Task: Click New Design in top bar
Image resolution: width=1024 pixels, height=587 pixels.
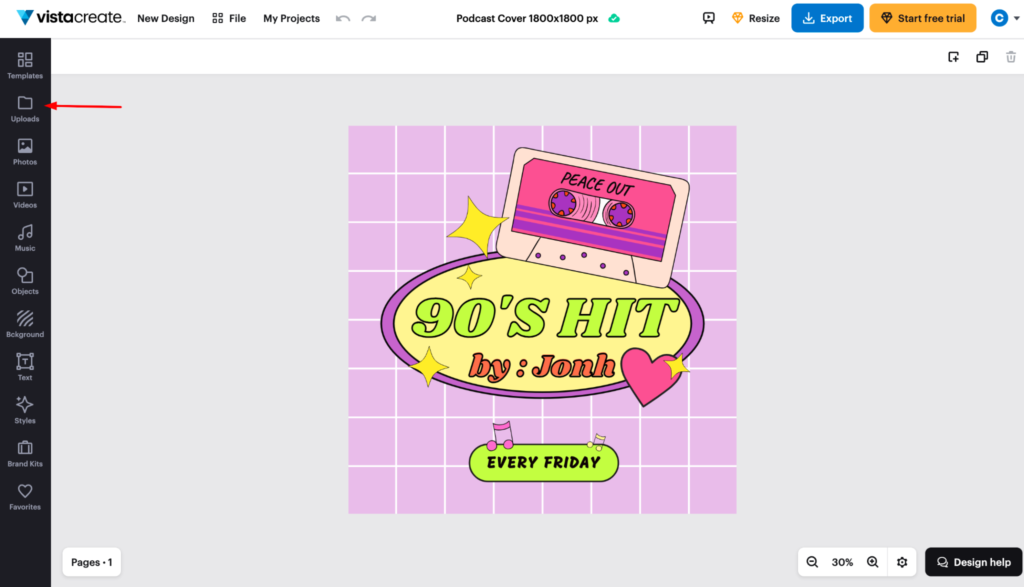Action: coord(166,18)
